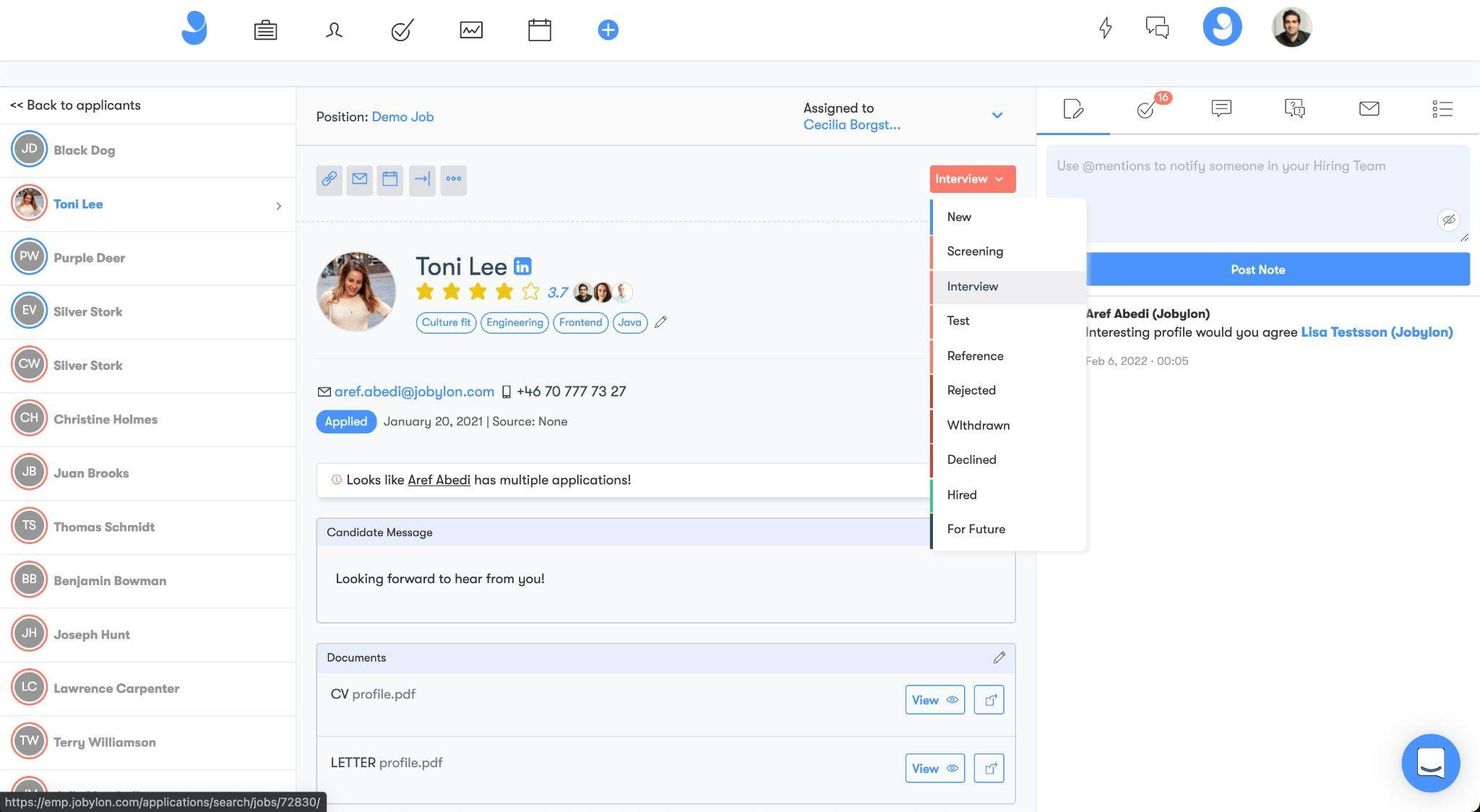The image size is (1480, 812).
Task: Copy link with the chain link toolbar icon
Action: tap(329, 180)
